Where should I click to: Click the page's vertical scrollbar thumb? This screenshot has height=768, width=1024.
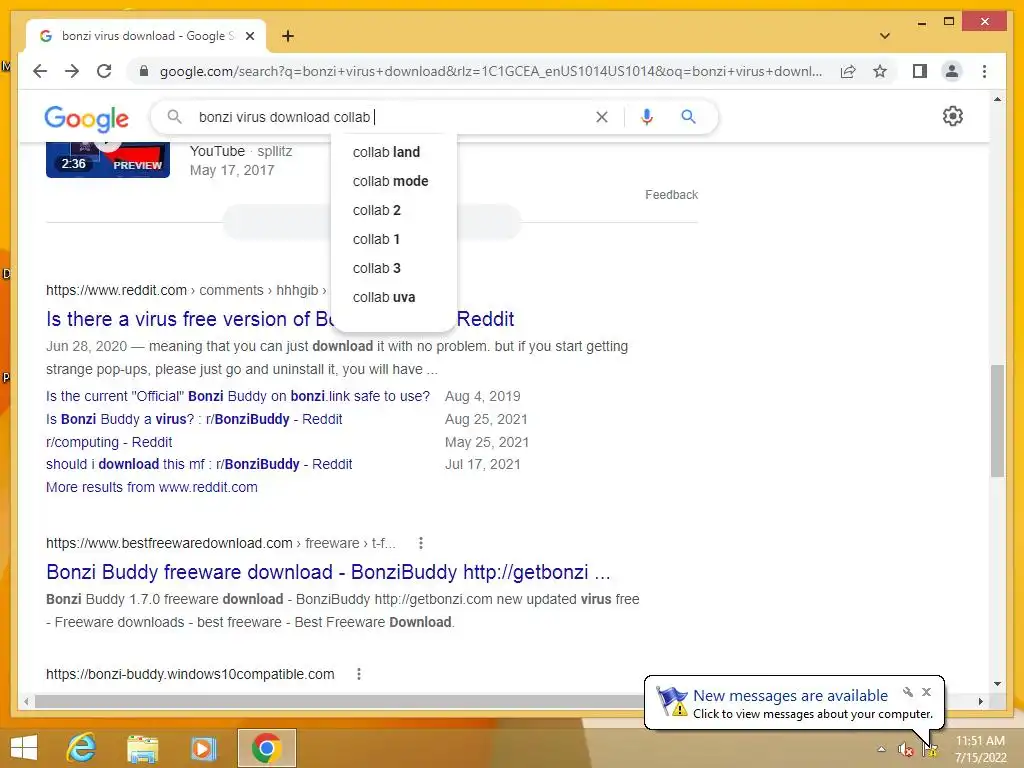(997, 421)
